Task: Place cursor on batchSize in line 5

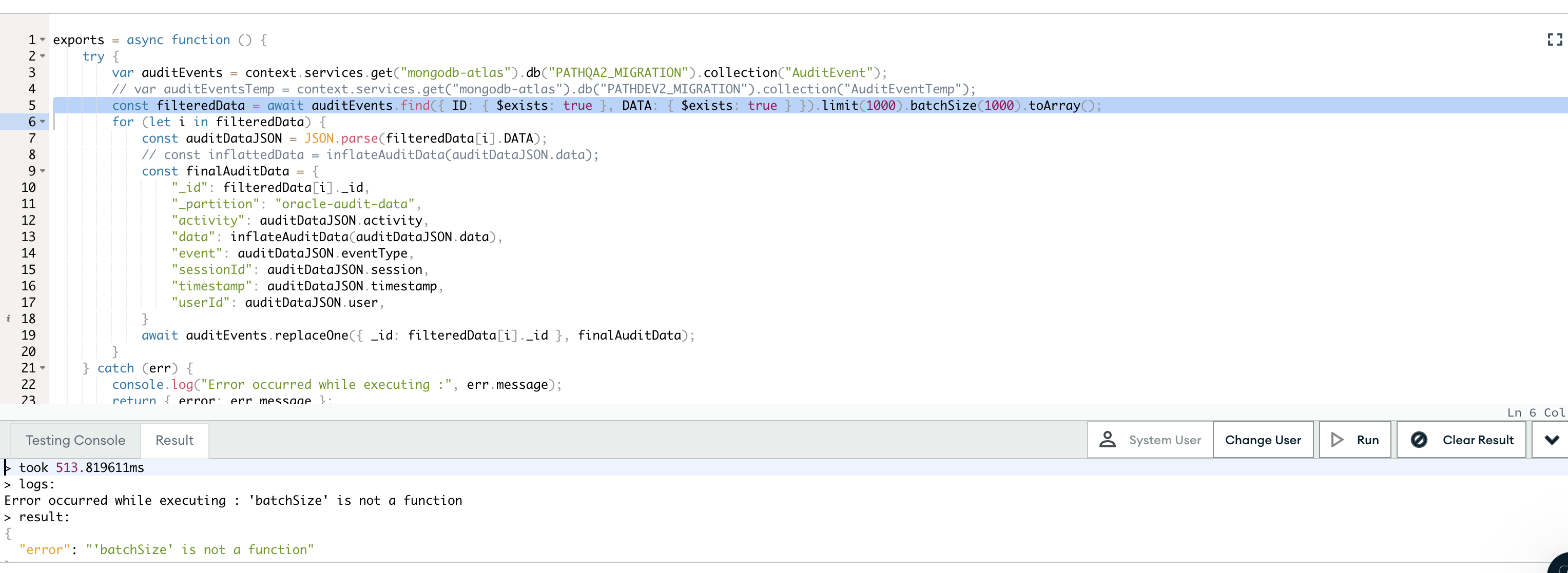Action: pyautogui.click(x=943, y=106)
